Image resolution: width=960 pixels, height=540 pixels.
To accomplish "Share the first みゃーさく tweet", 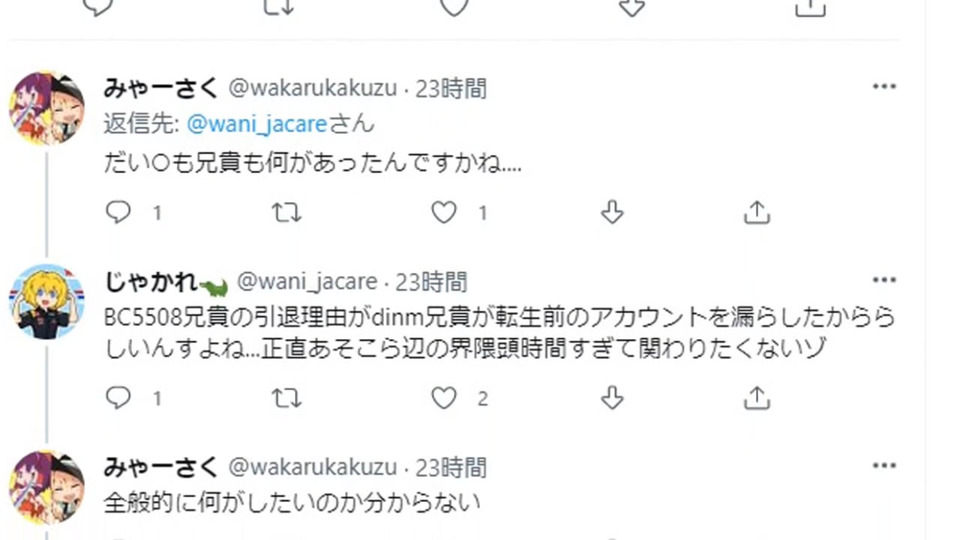I will (757, 212).
